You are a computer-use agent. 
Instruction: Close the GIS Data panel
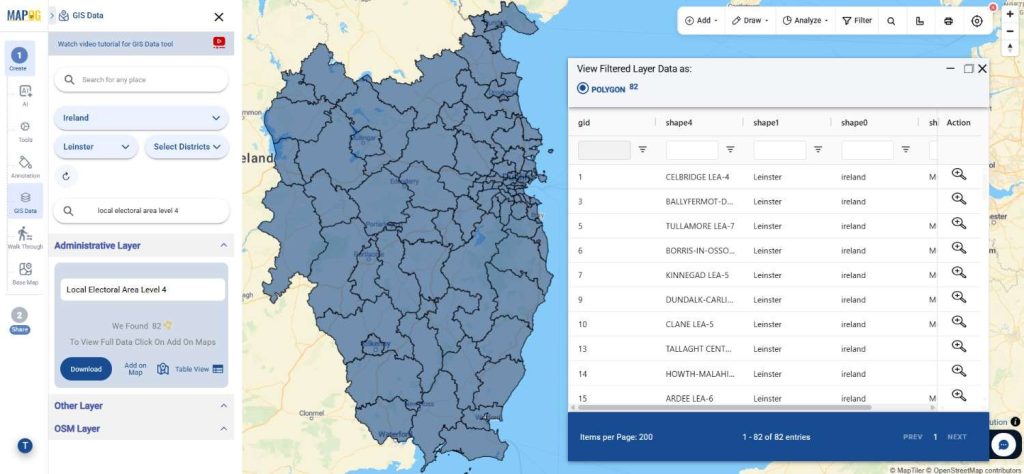tap(219, 17)
